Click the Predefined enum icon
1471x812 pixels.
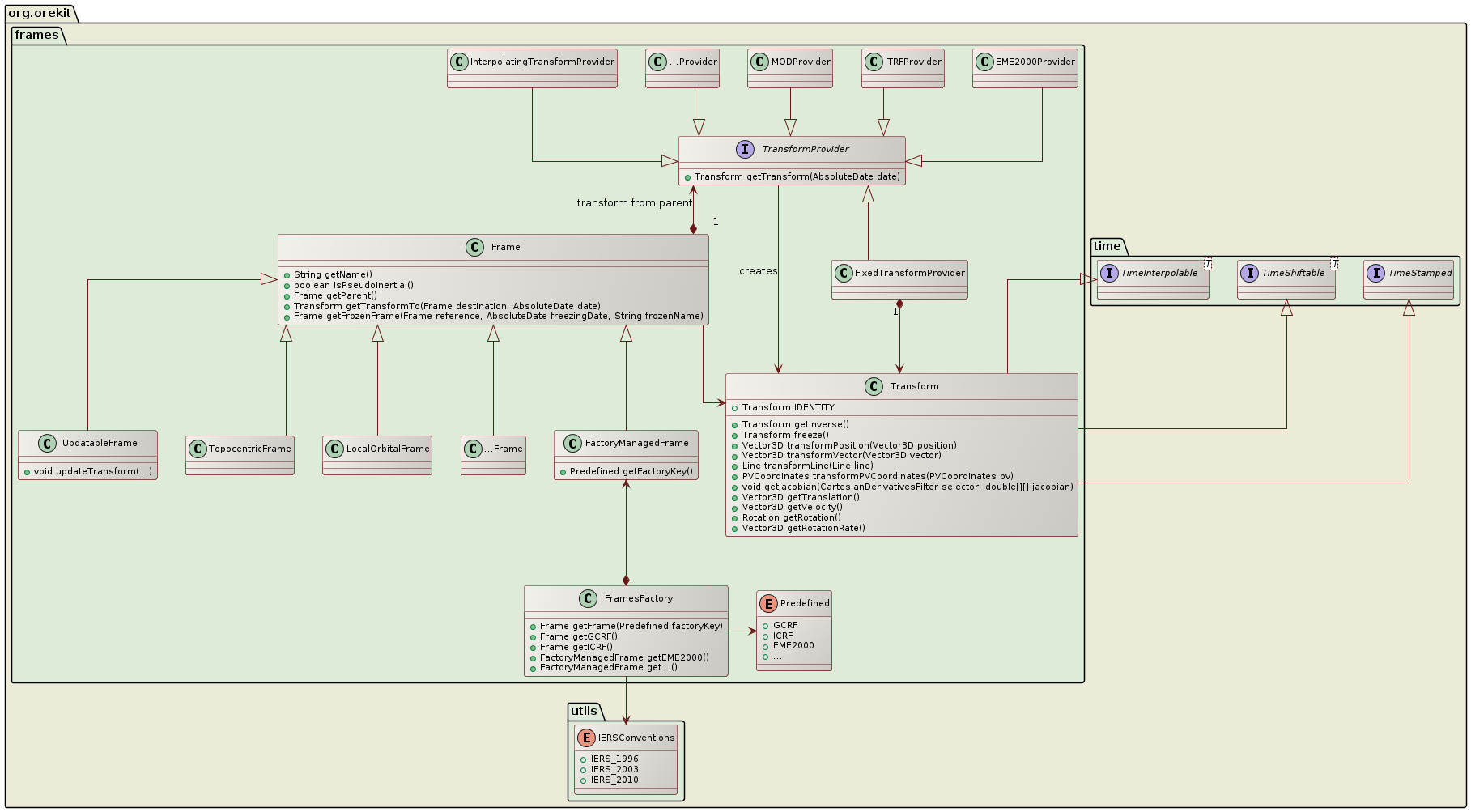[768, 603]
